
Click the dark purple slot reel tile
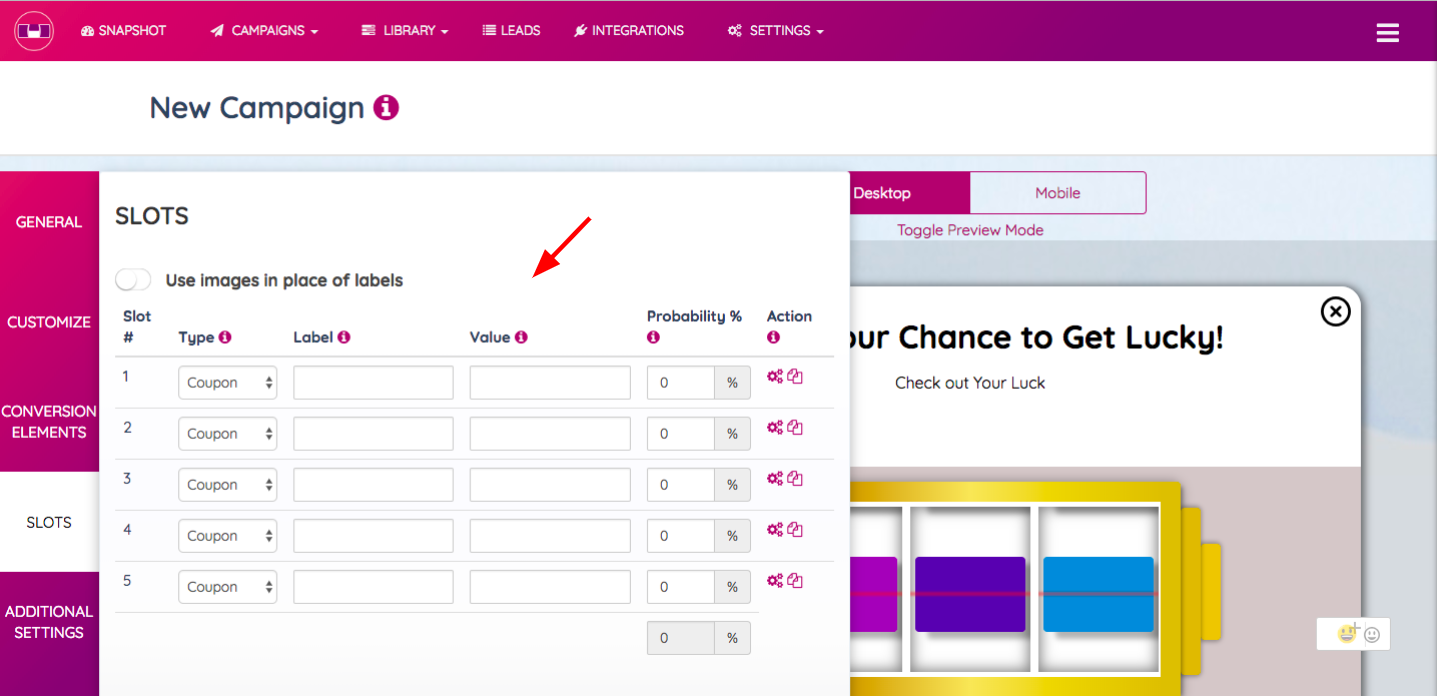970,594
